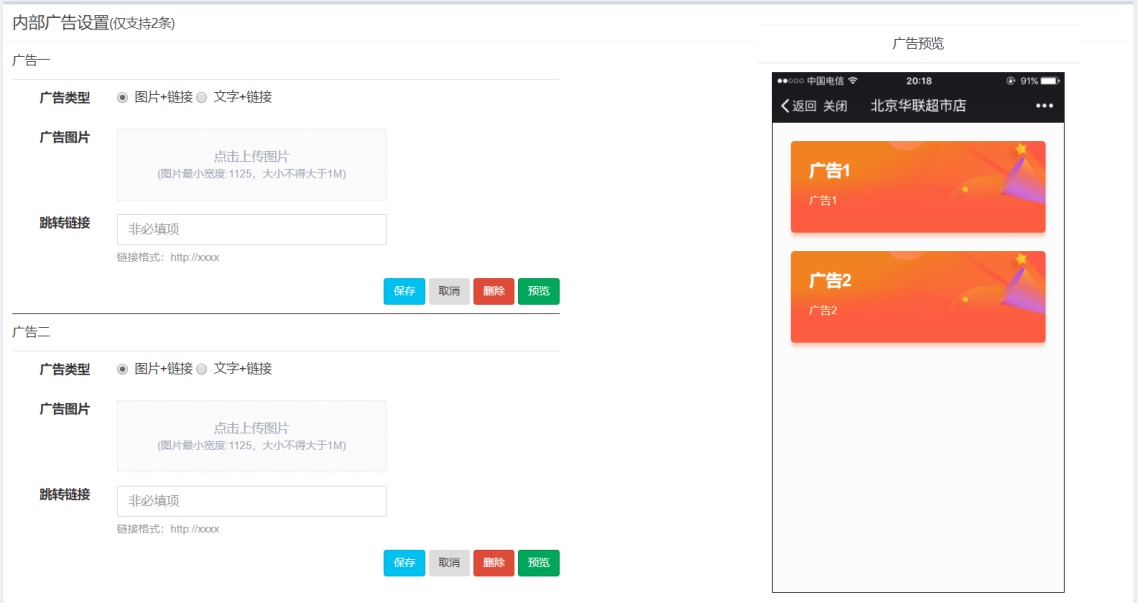Click the 广告预览 heading
Screen dimensions: 1138x603
(x=918, y=44)
